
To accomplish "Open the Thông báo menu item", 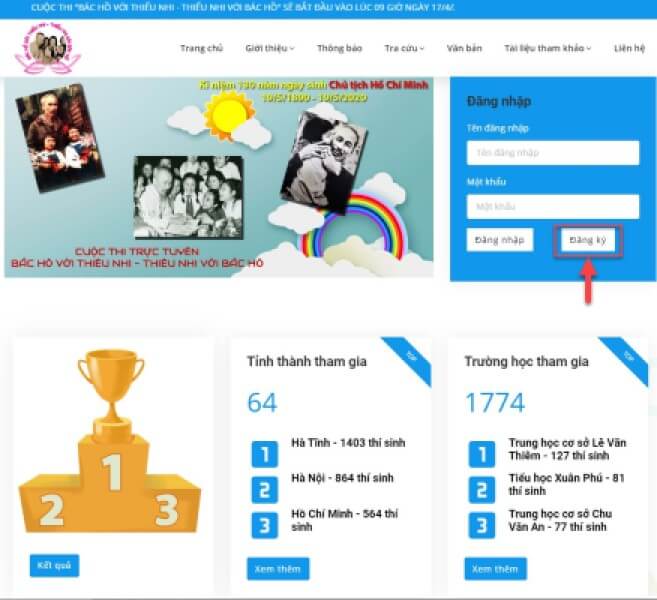I will 339,48.
